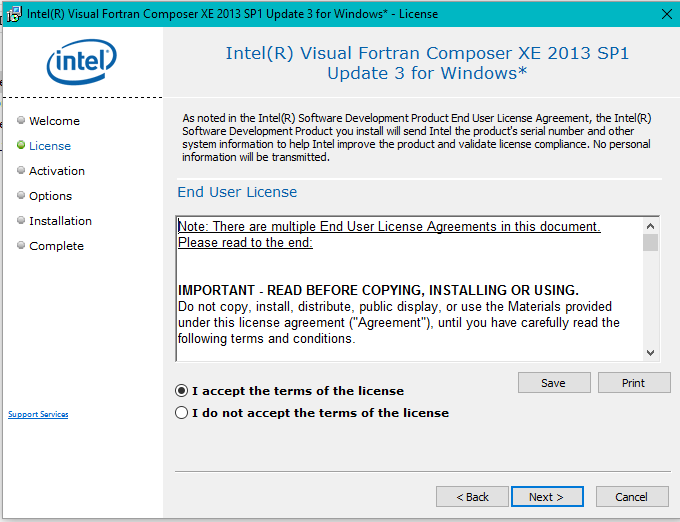Proceed with the Next button

click(546, 497)
